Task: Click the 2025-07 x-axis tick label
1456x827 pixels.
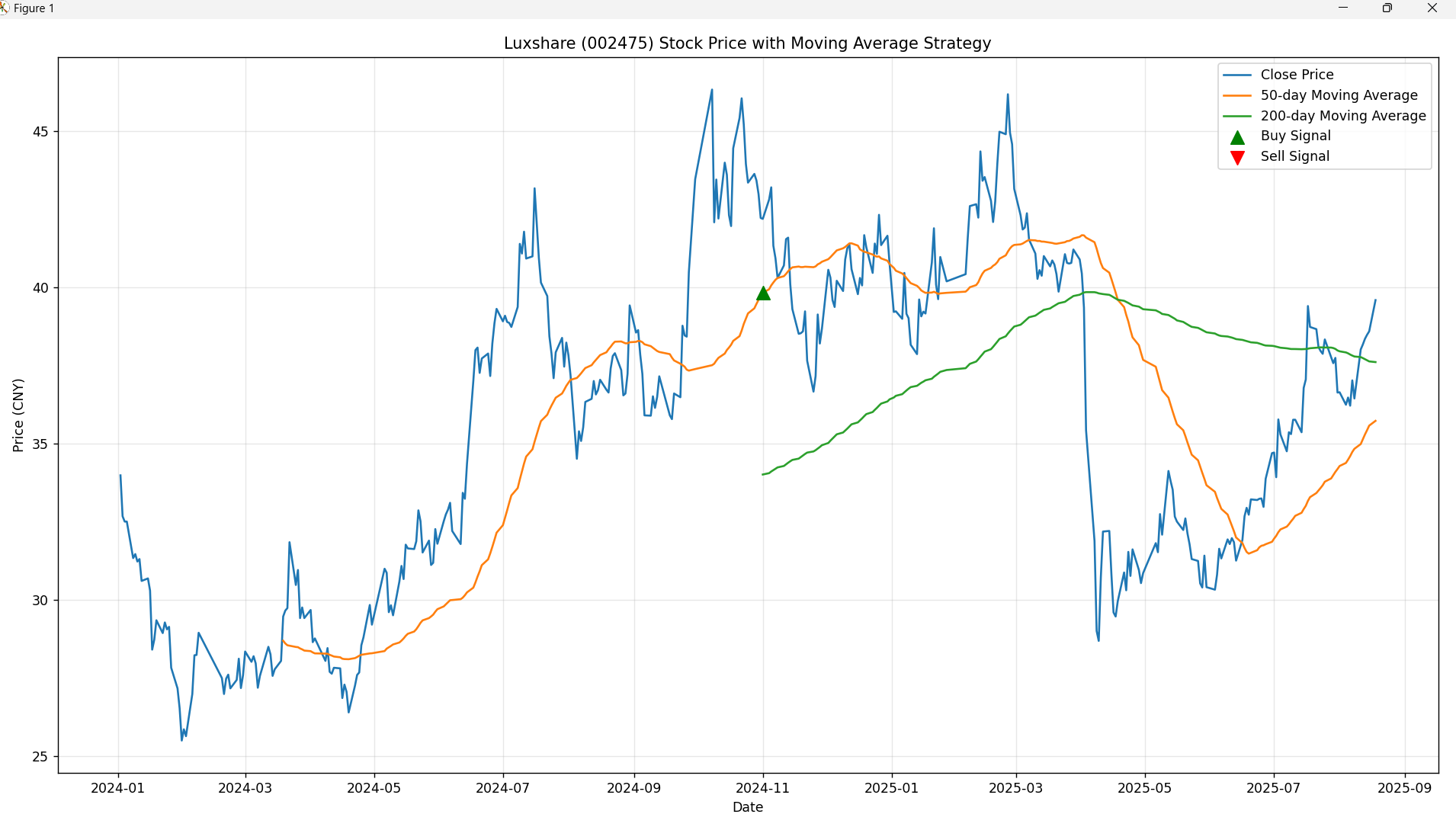Action: coord(1273,788)
